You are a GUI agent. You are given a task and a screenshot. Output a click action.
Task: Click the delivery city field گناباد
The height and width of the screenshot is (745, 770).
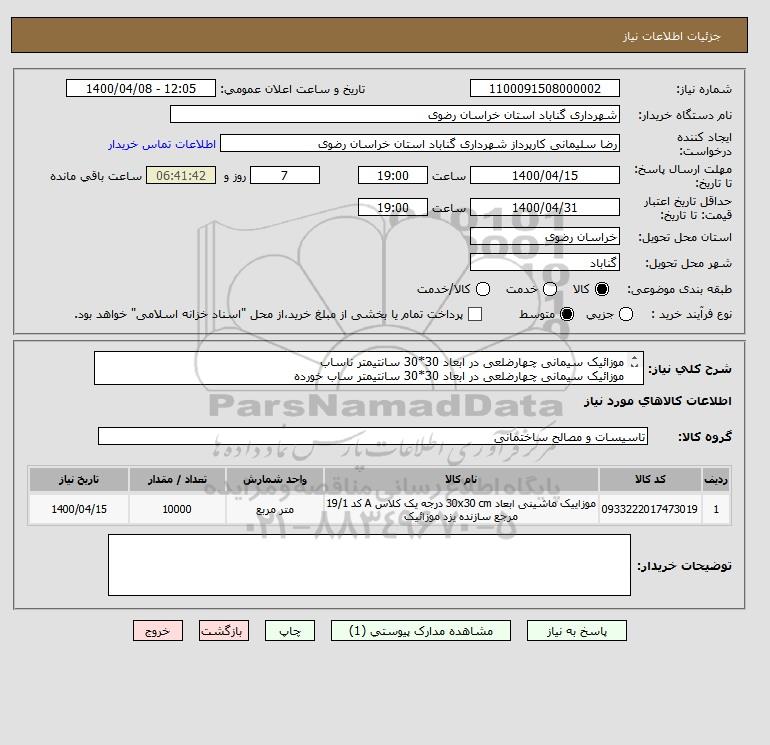tap(545, 263)
